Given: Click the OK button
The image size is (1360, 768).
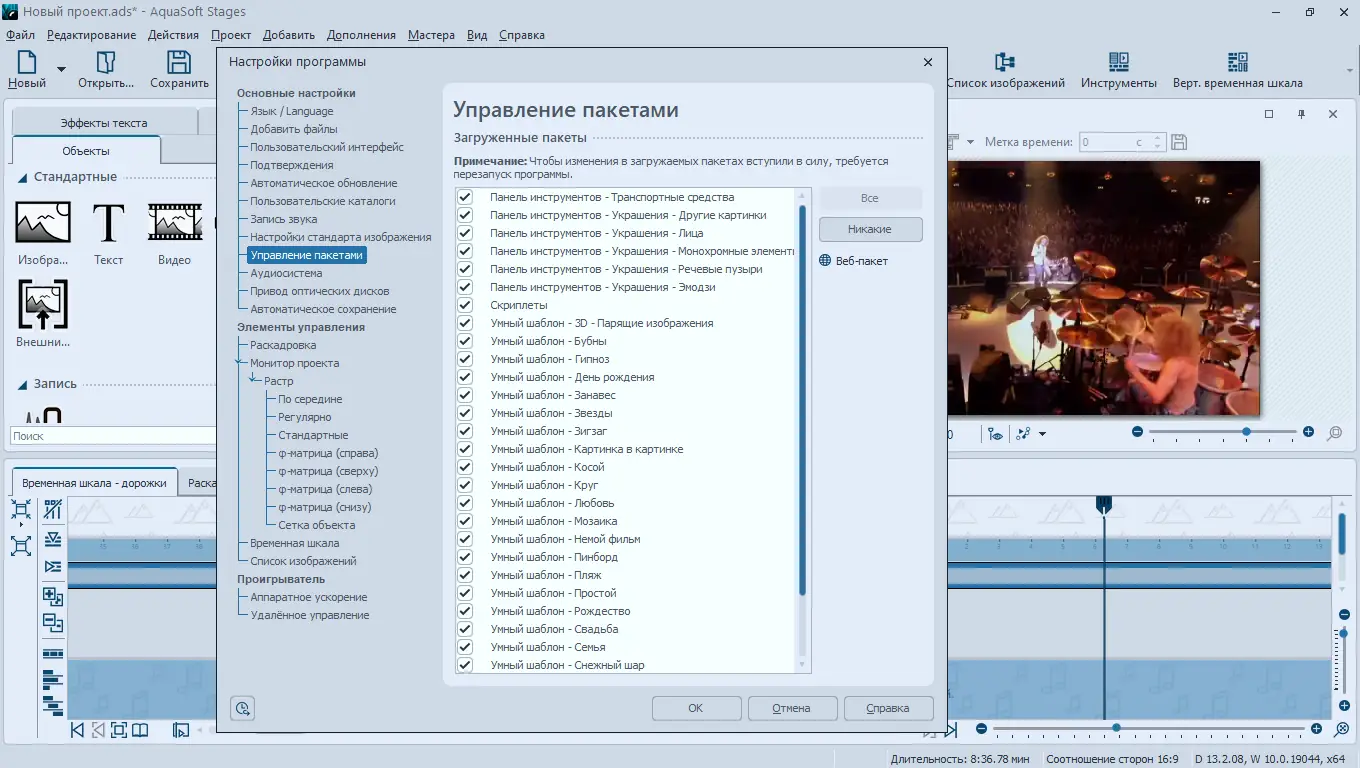Looking at the screenshot, I should click(x=696, y=708).
